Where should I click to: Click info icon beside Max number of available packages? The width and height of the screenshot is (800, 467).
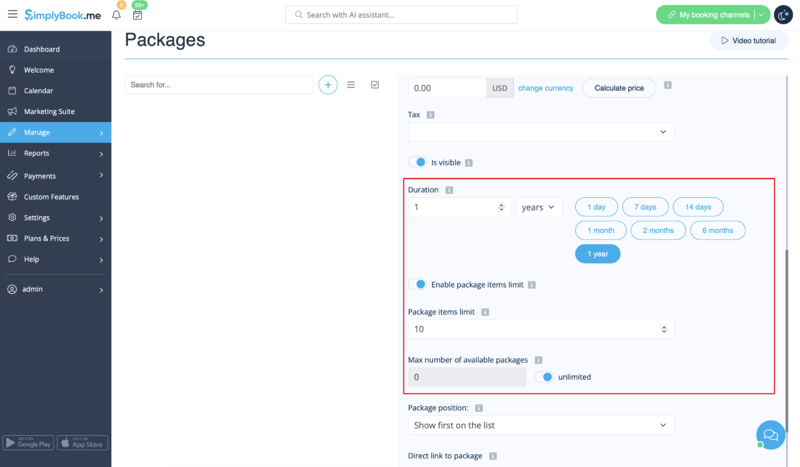coord(538,360)
